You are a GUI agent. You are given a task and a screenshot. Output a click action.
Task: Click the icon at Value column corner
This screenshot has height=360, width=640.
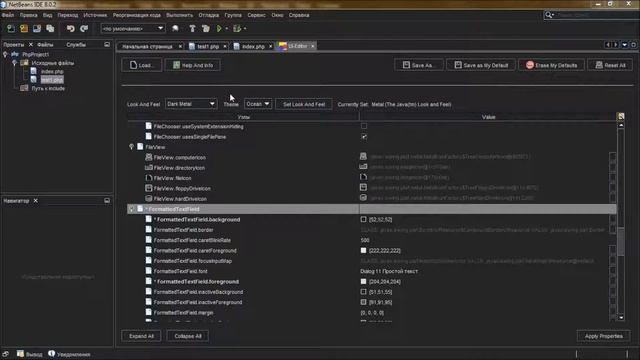click(x=621, y=117)
